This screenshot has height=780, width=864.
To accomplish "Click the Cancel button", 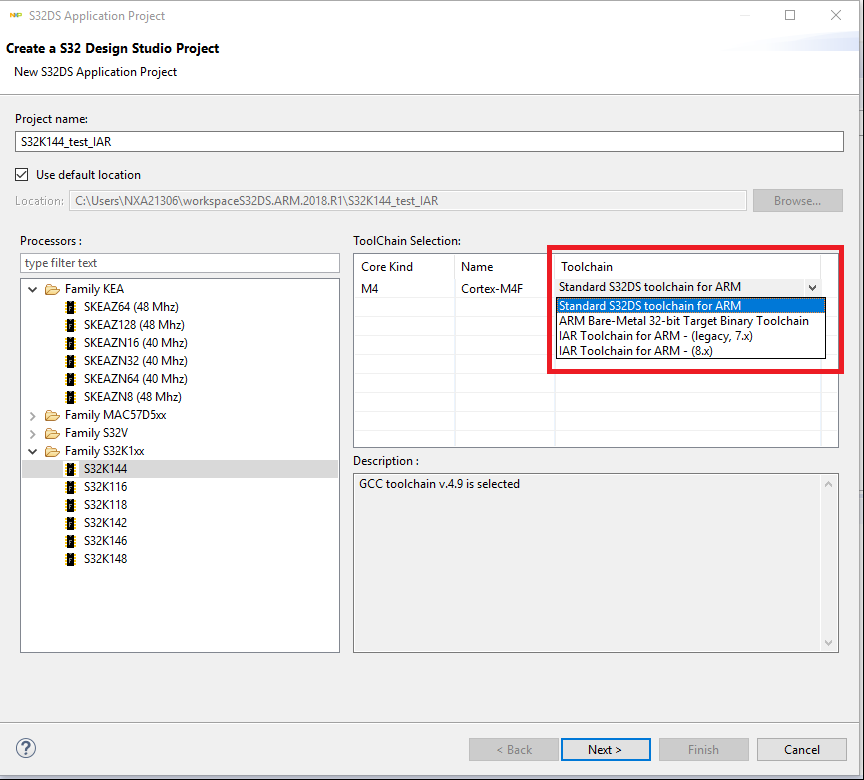I will (x=801, y=750).
